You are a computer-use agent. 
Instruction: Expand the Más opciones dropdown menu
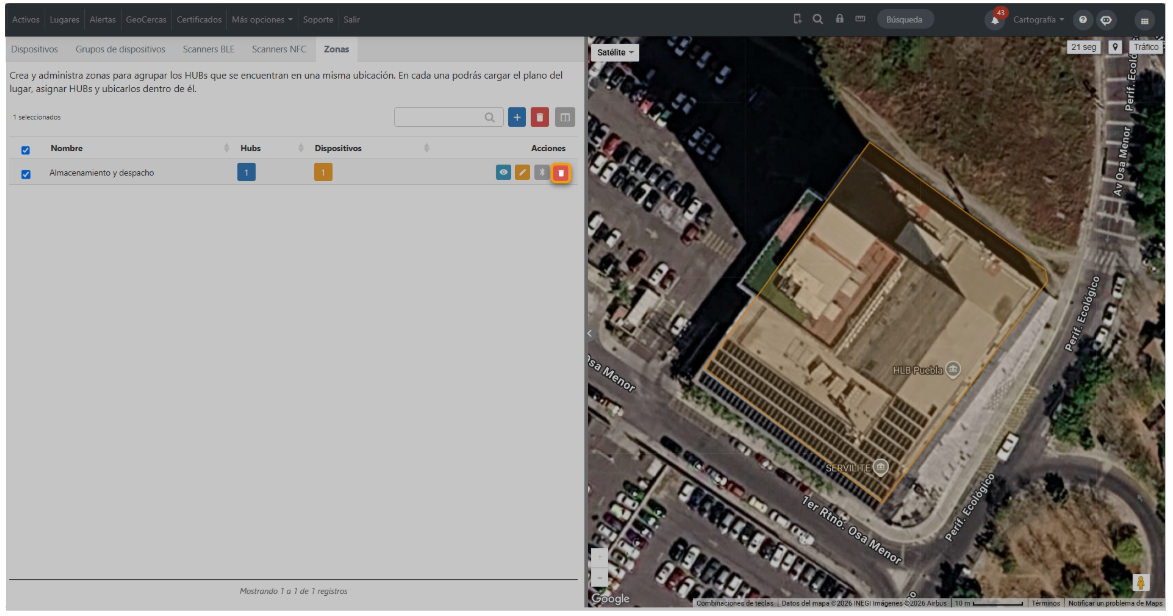262,19
